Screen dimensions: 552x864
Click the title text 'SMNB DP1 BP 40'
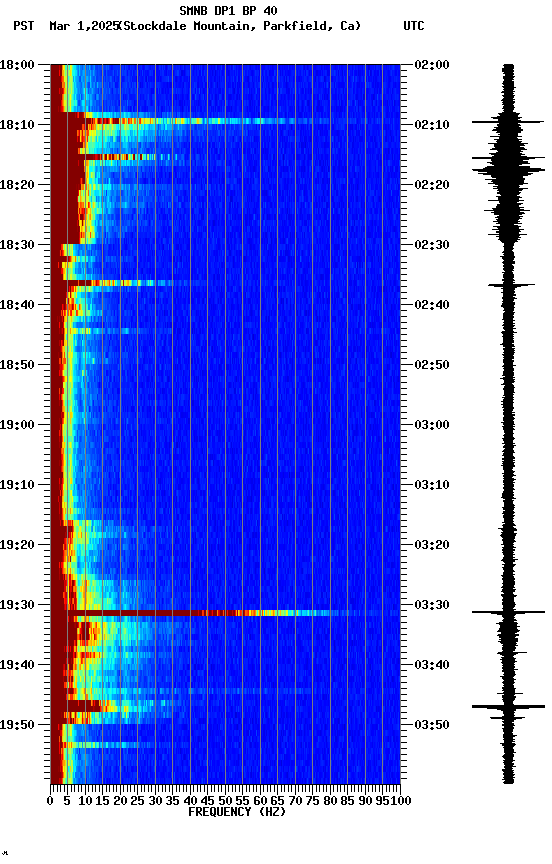pyautogui.click(x=228, y=10)
